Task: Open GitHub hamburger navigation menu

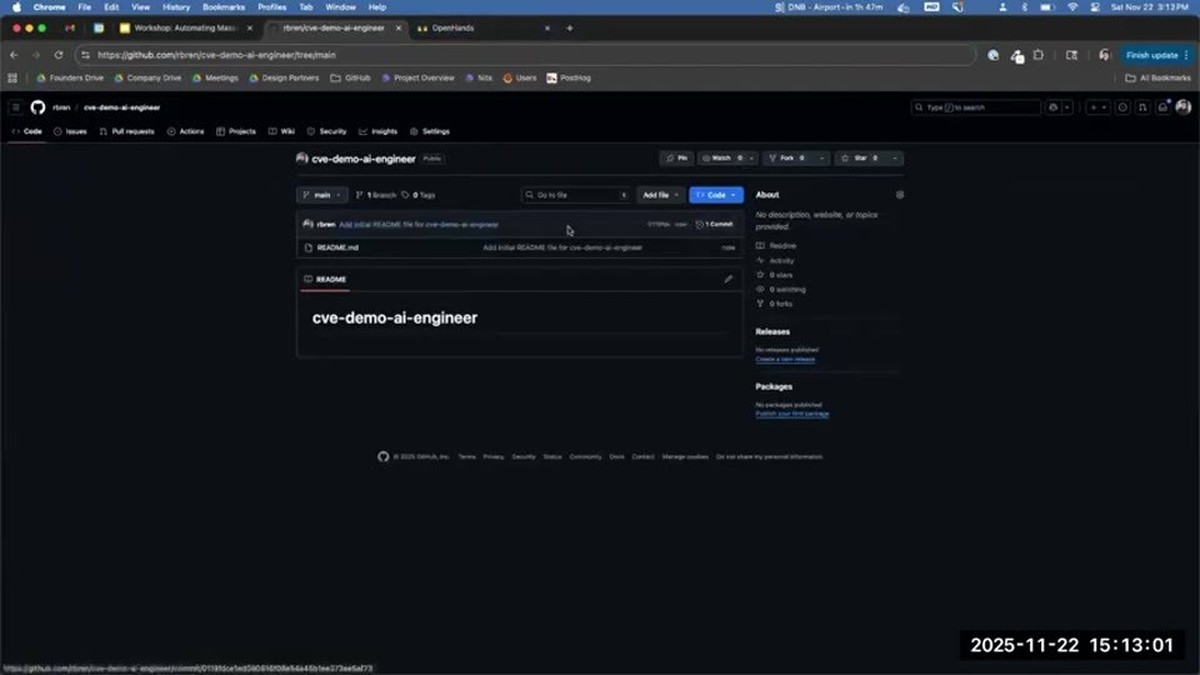Action: (16, 107)
